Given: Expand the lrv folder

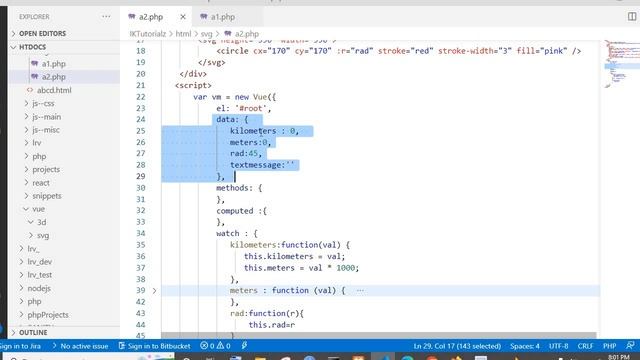Looking at the screenshot, I should [x=37, y=143].
